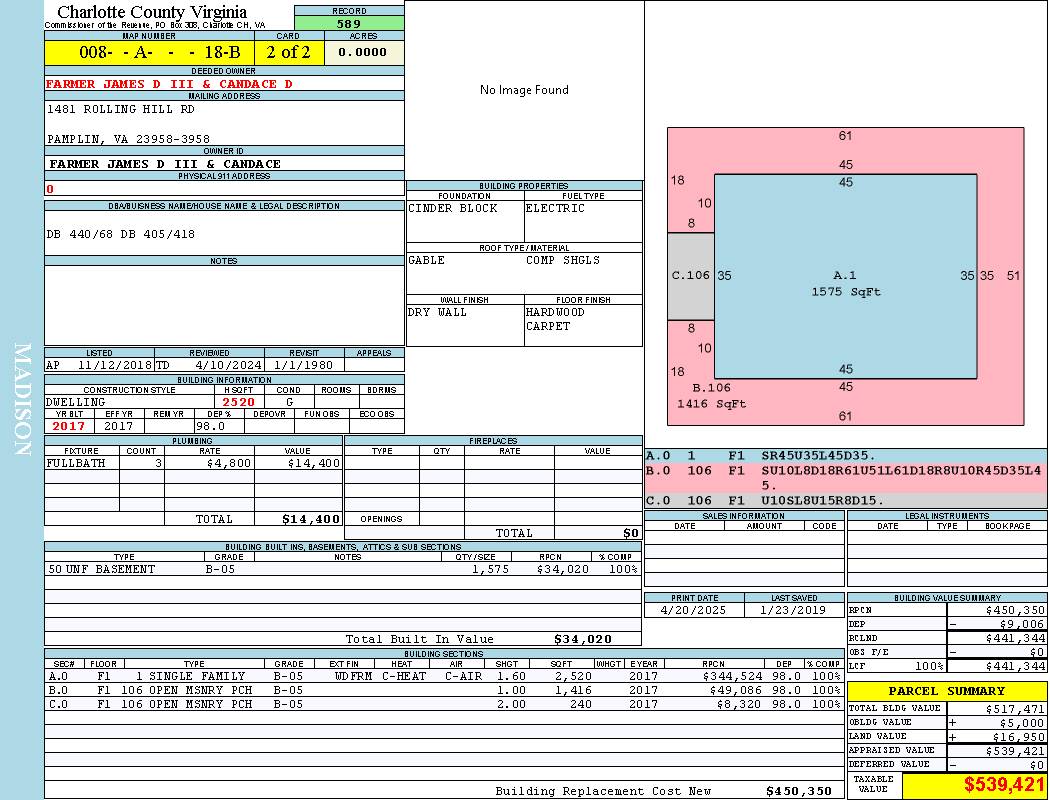Image resolution: width=1050 pixels, height=800 pixels.
Task: Select the FULLBATH plumbing fixture row
Action: pyautogui.click(x=193, y=464)
